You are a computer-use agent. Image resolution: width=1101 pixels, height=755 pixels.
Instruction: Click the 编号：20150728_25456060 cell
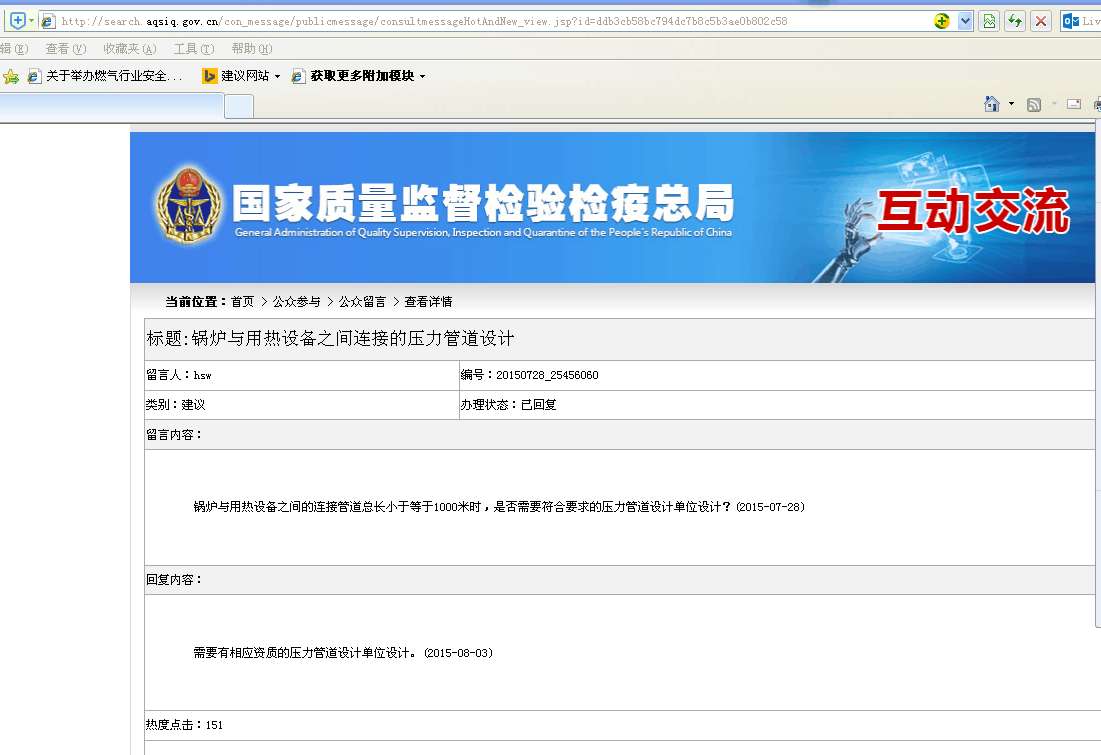[x=777, y=375]
